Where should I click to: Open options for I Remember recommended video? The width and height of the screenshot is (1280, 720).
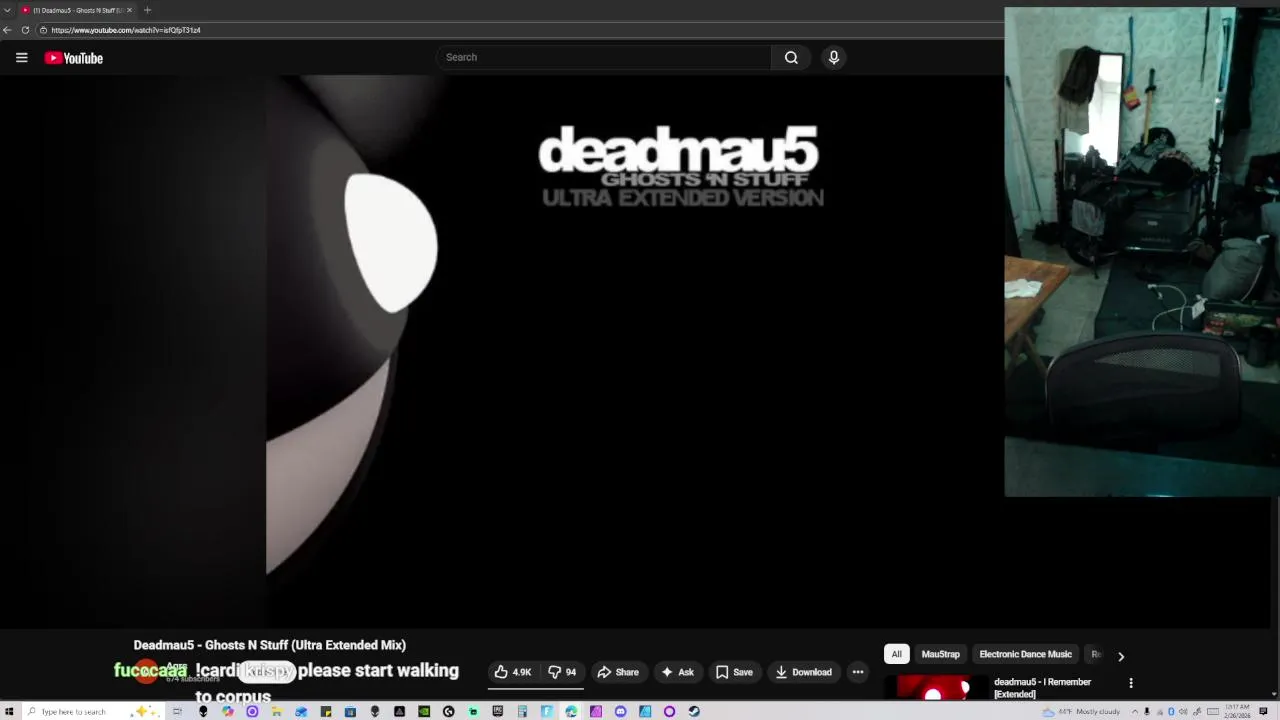(x=1131, y=683)
